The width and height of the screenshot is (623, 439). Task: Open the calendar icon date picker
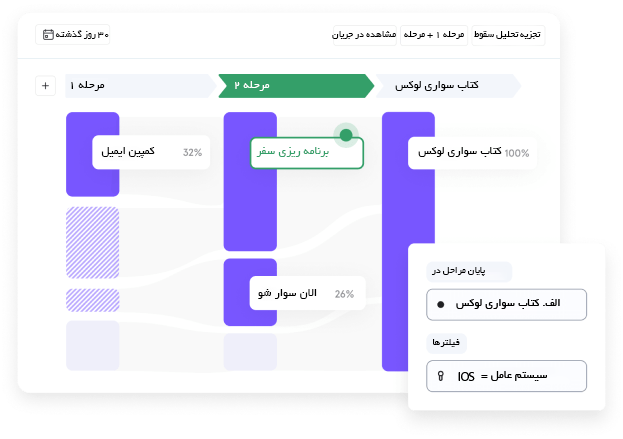[48, 35]
